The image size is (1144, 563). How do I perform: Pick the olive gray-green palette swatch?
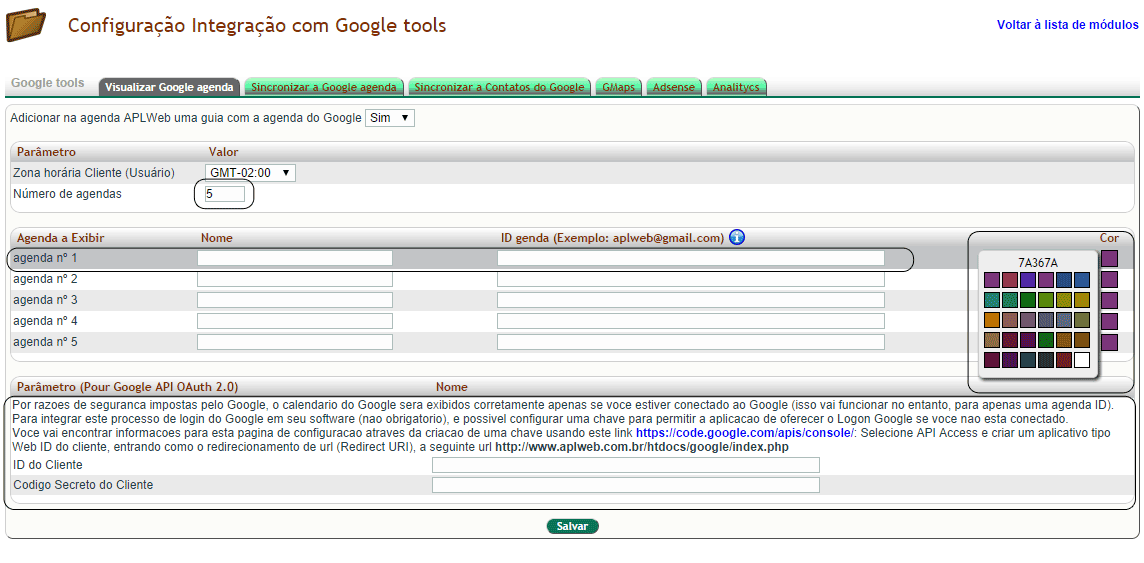click(1082, 320)
